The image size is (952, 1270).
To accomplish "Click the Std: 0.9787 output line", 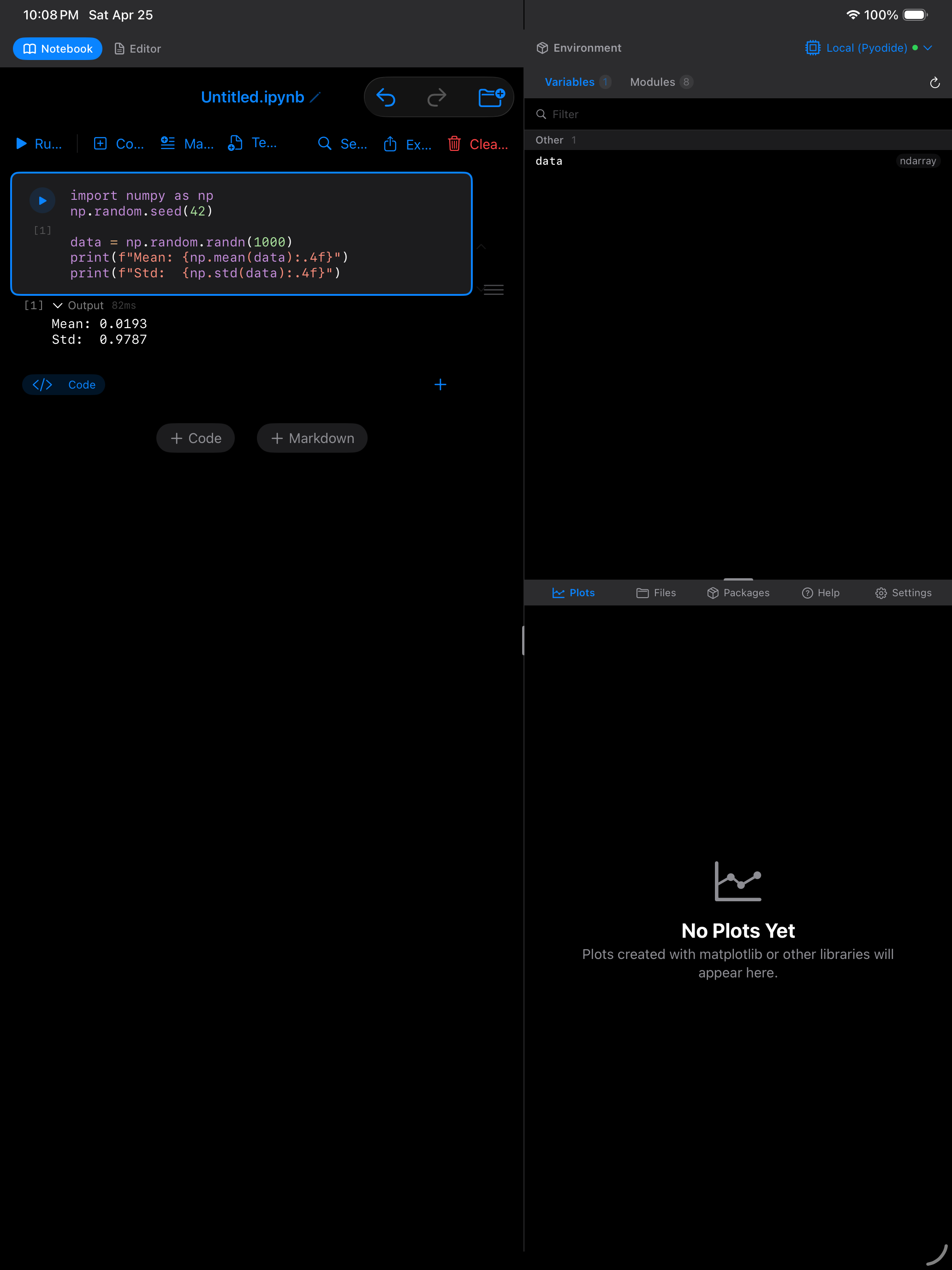I will pos(99,339).
